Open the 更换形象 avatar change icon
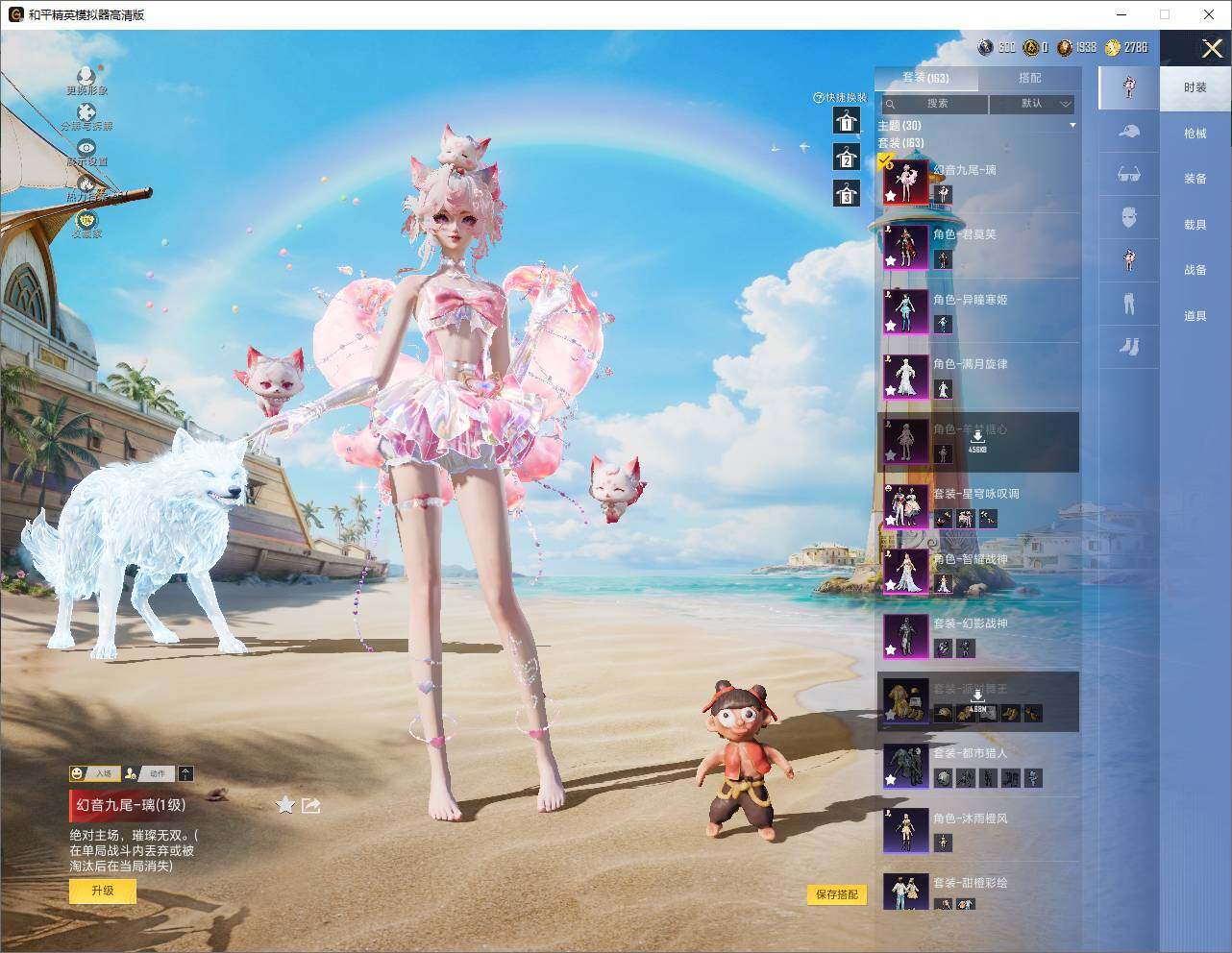Screen dimensions: 1232x953 [x=86, y=76]
